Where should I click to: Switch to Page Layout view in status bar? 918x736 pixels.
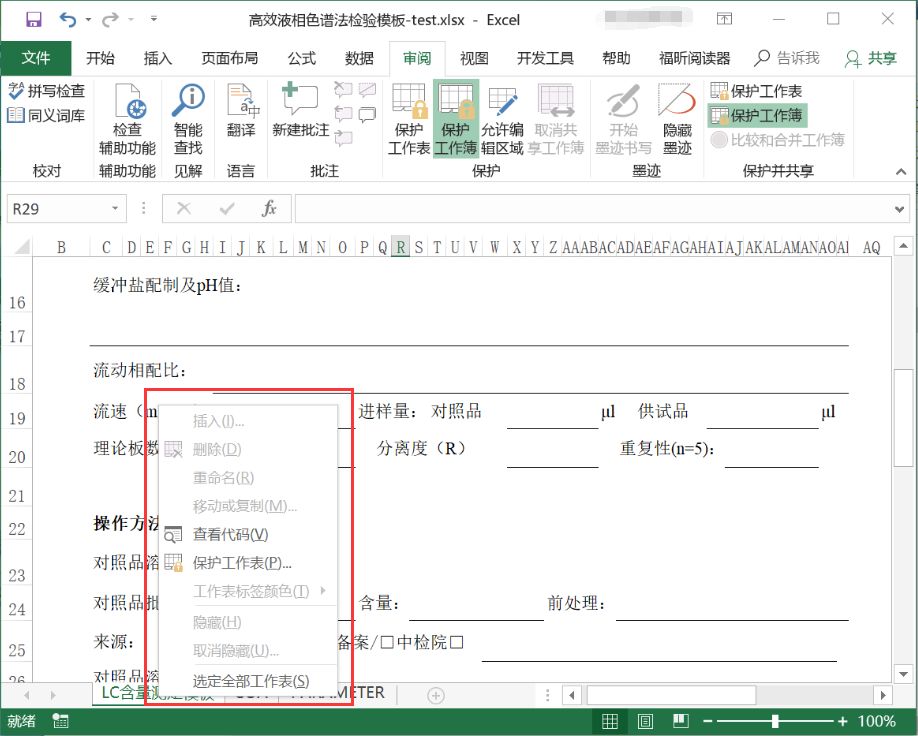point(645,720)
